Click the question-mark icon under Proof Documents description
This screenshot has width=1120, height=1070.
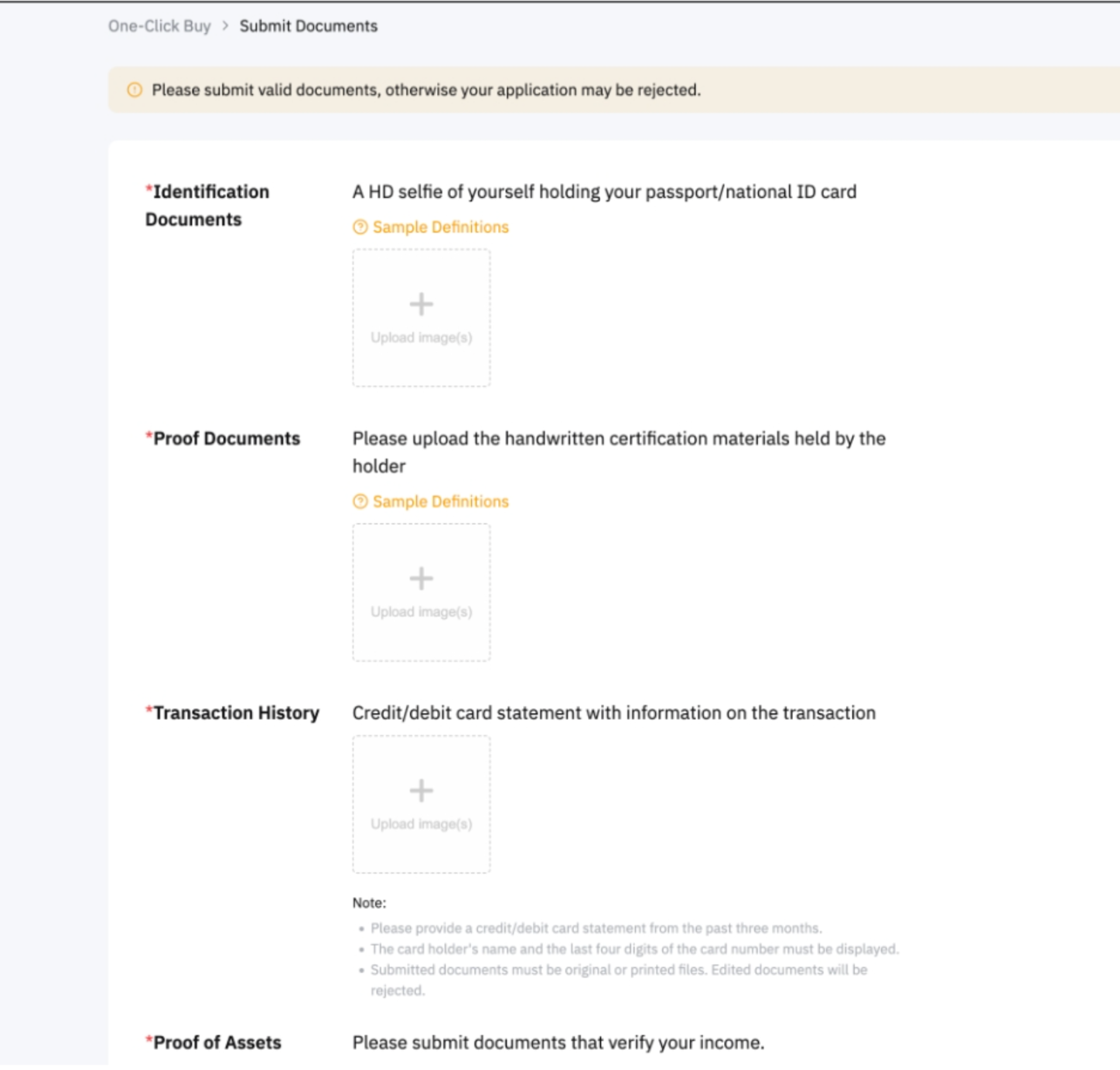(360, 502)
